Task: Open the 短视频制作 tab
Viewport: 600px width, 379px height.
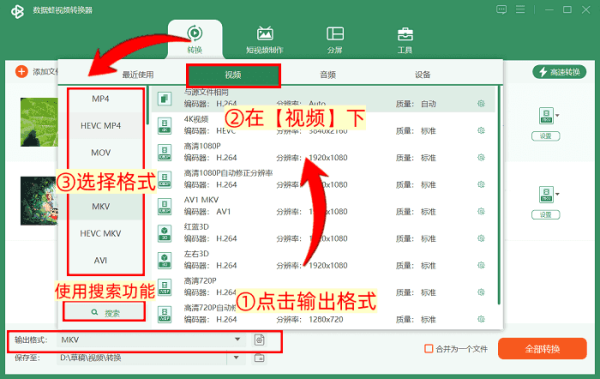Action: [265, 40]
